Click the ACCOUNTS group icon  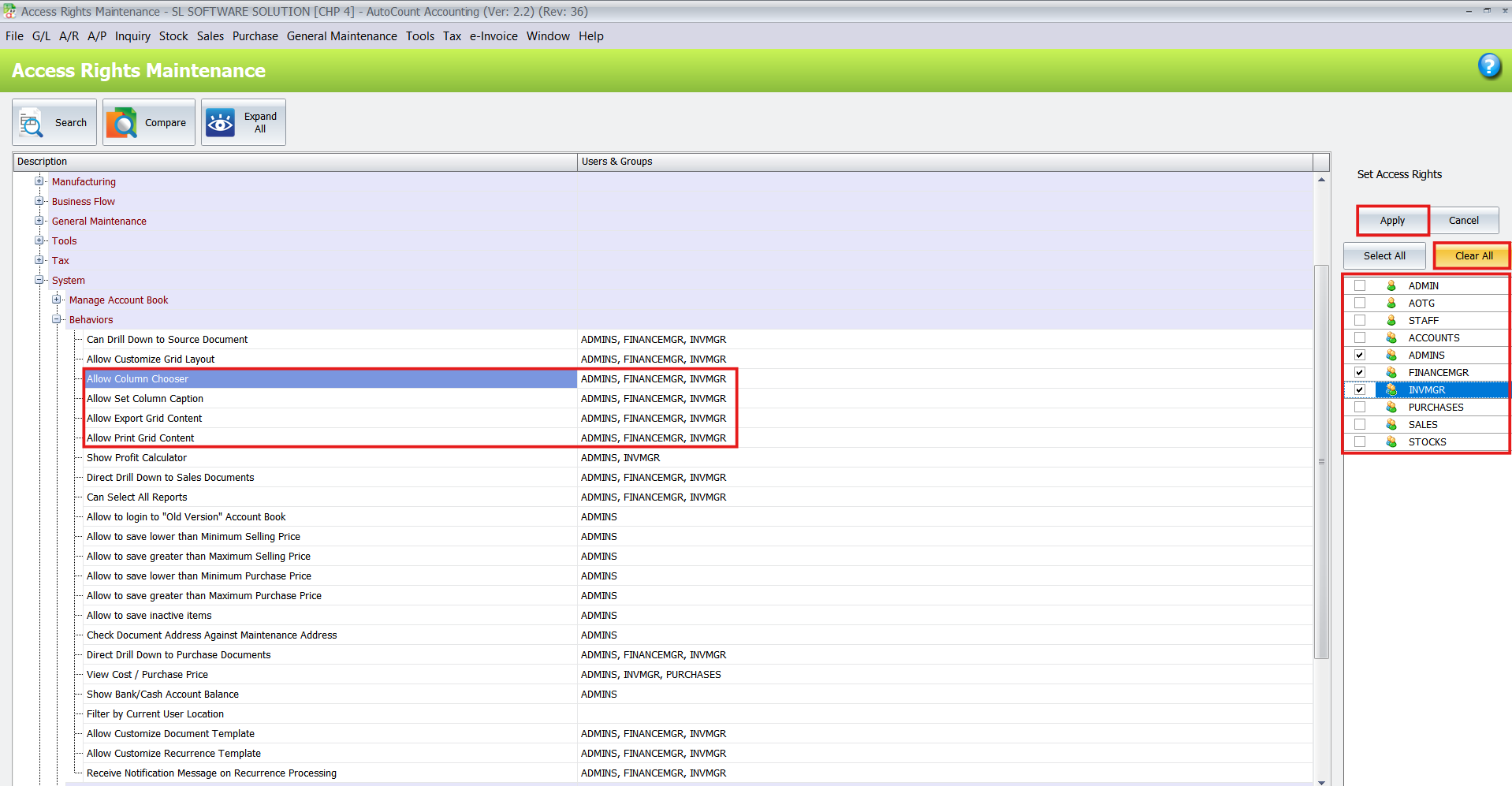[1391, 338]
